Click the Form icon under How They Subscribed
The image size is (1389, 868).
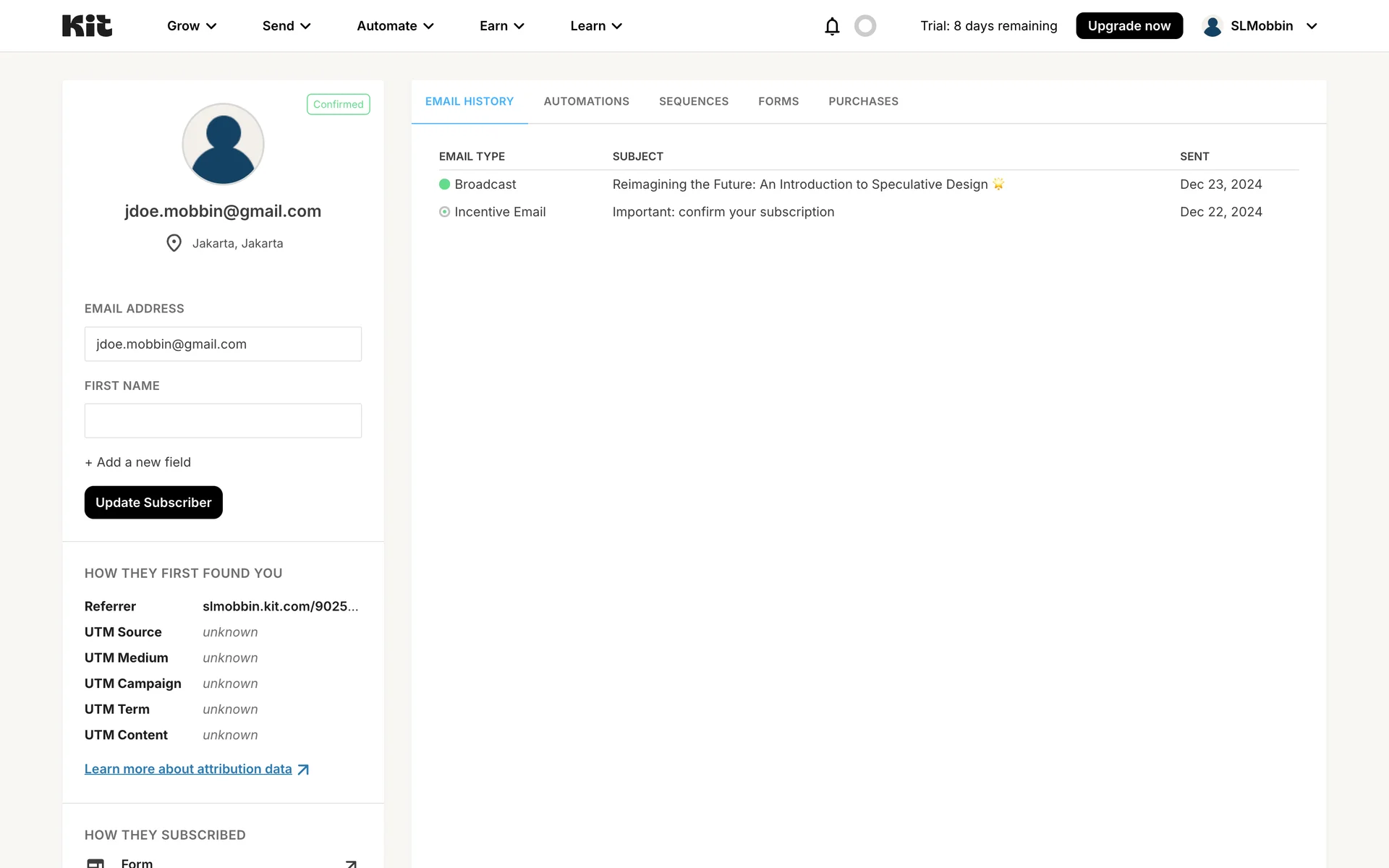95,863
